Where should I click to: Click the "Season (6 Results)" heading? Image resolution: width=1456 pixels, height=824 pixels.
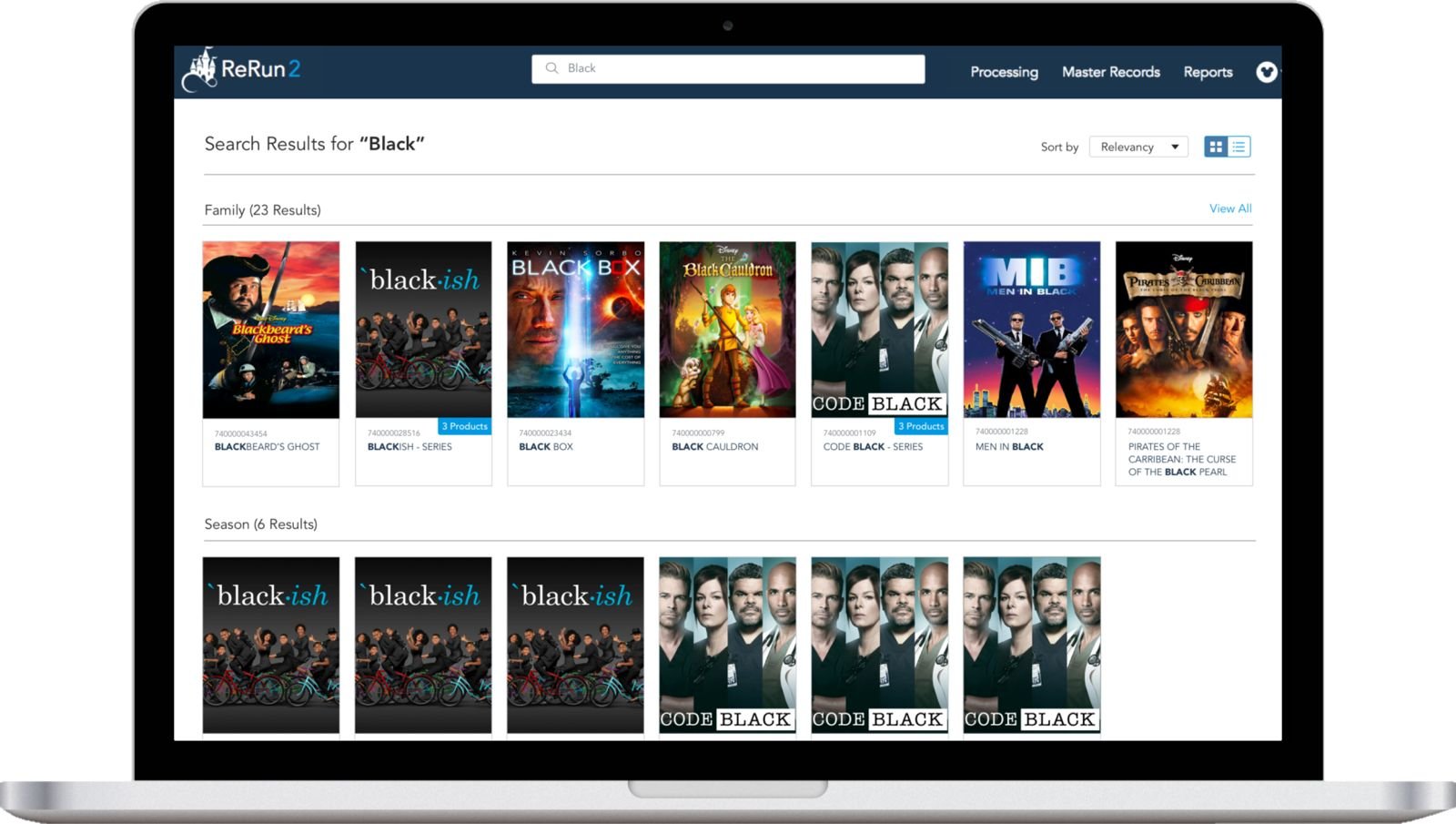point(261,524)
